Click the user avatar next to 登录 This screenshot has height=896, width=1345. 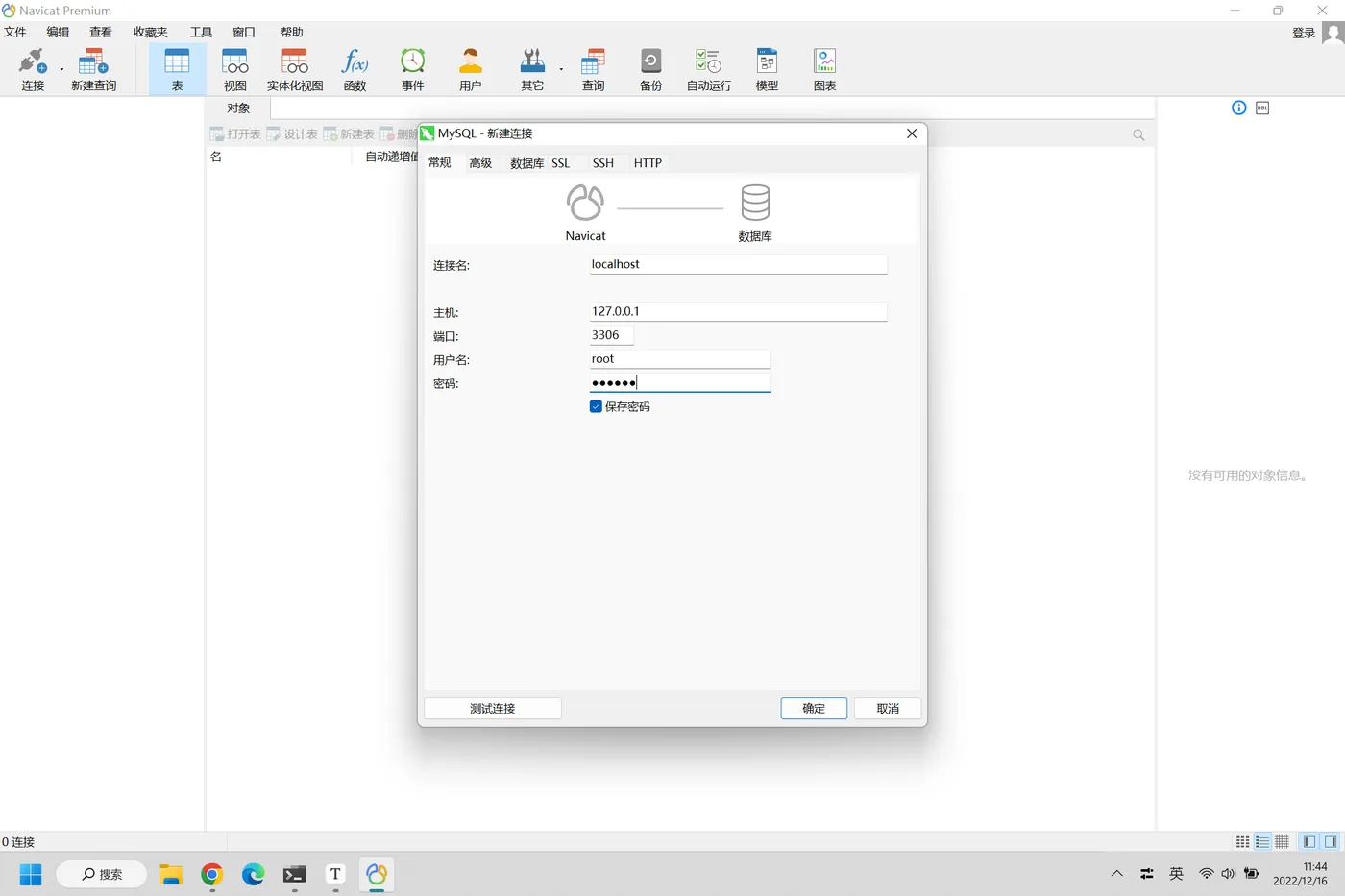[1333, 33]
